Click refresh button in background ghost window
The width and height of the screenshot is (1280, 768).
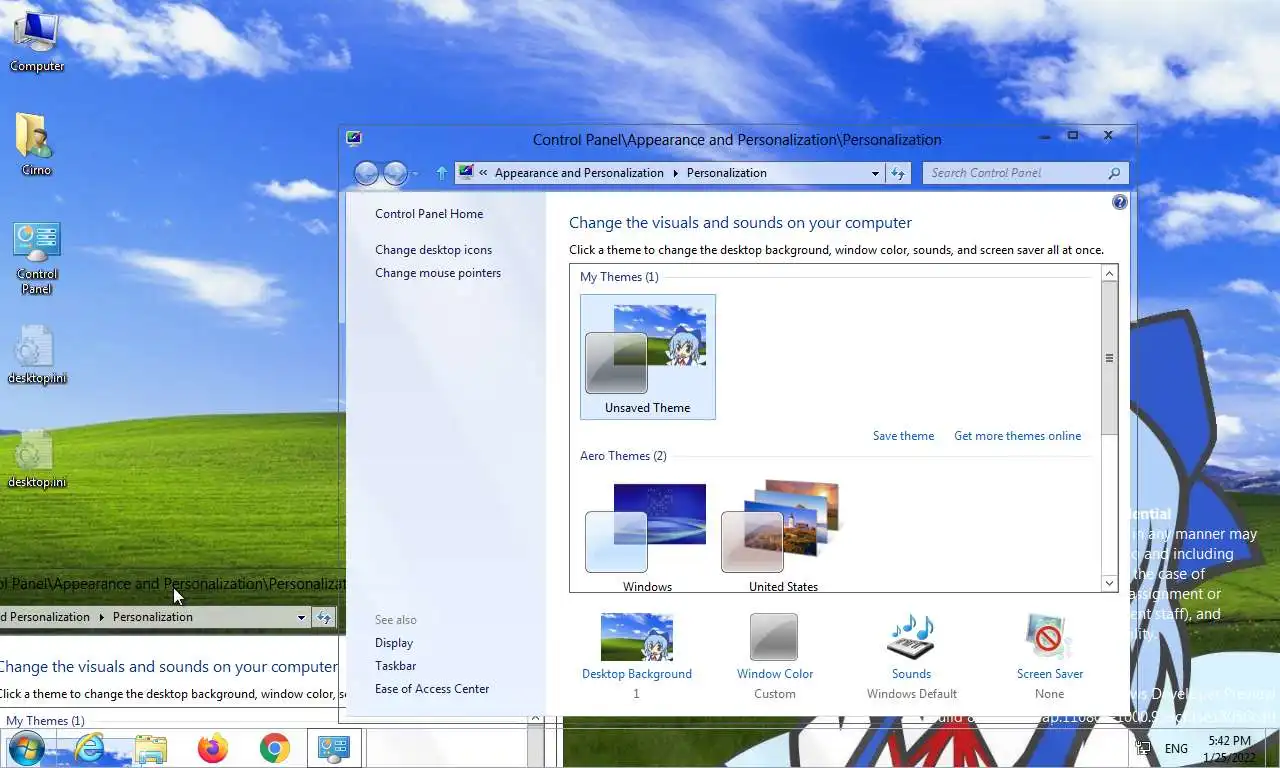point(324,617)
